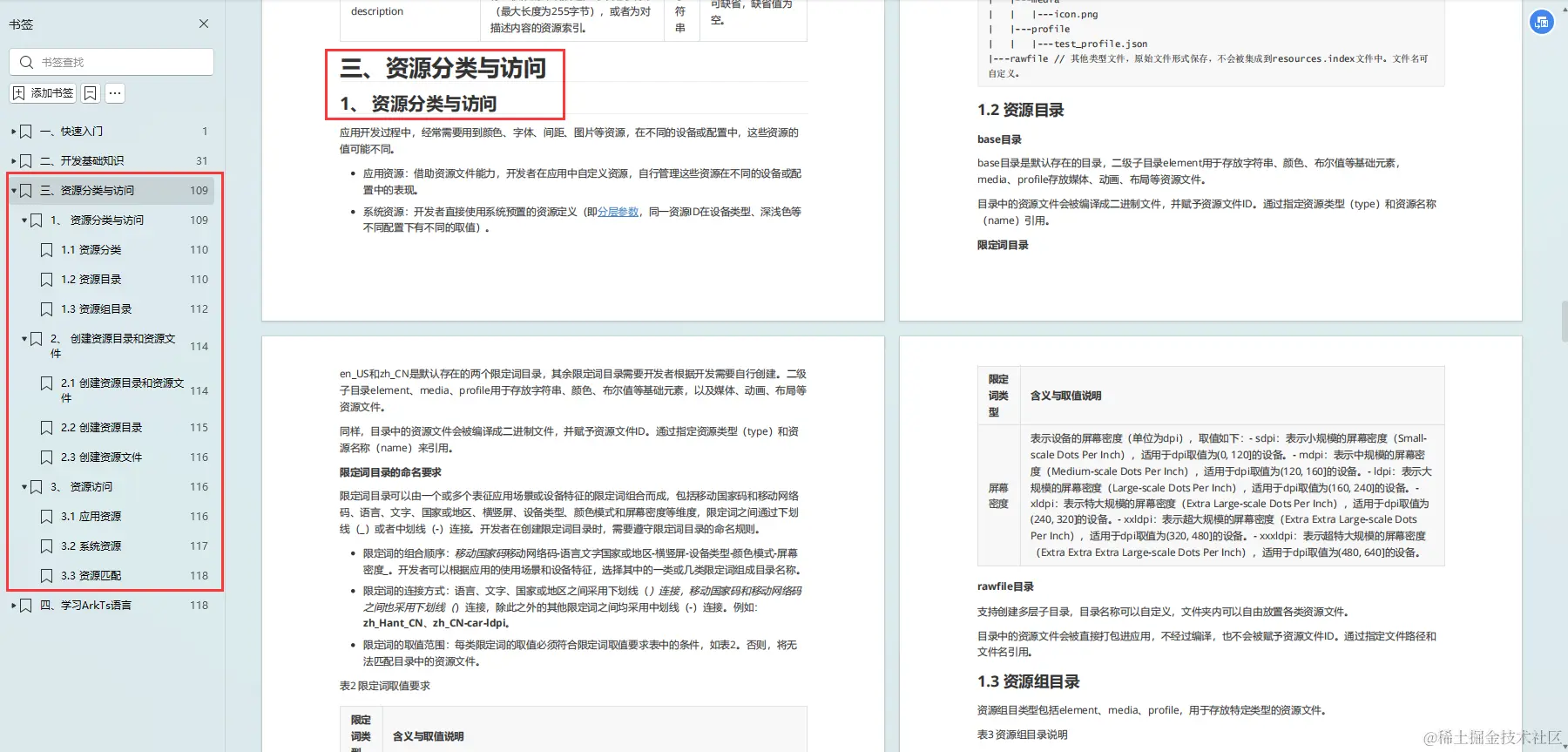Click bookmark icon of 二、开发基础知识
The height and width of the screenshot is (752, 1568).
26,161
